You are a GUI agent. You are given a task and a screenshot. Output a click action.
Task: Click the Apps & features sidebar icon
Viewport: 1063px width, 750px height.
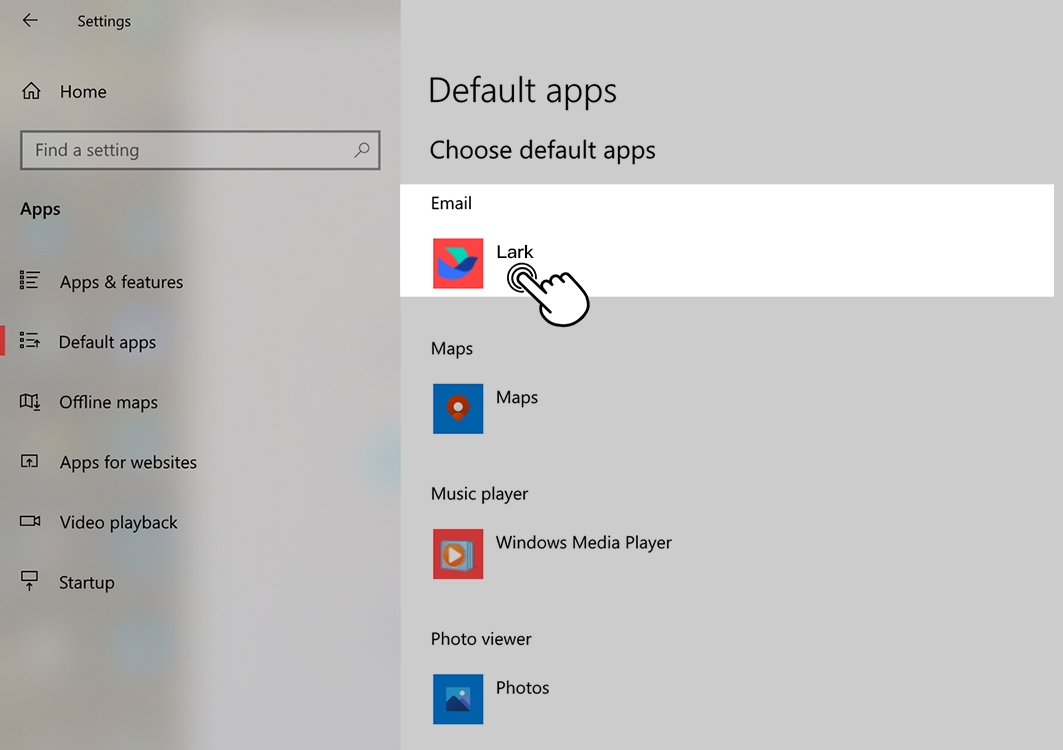31,282
